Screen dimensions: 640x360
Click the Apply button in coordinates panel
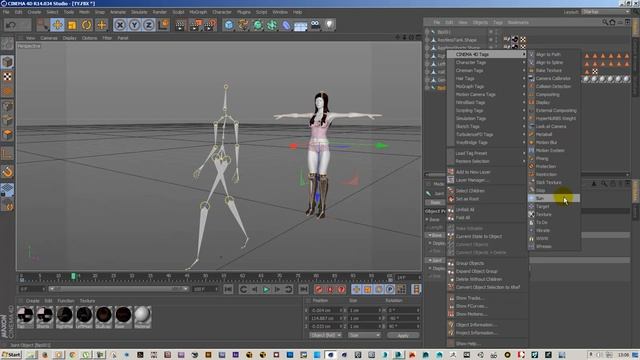[403, 336]
